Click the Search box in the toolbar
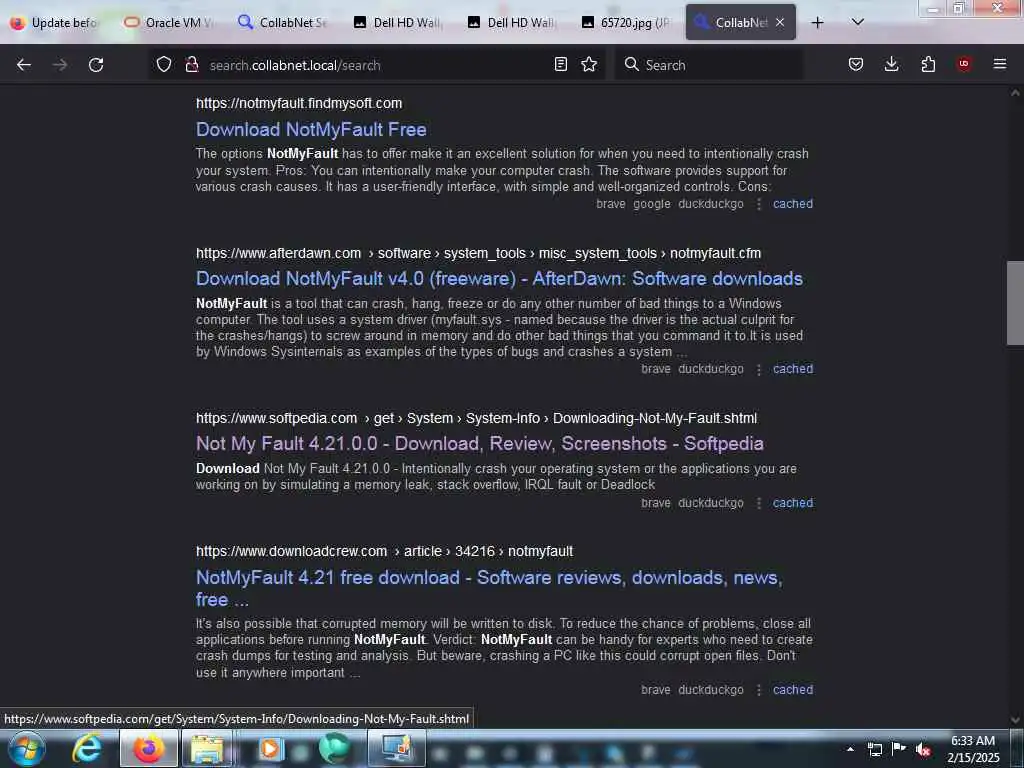This screenshot has height=768, width=1024. 709,65
